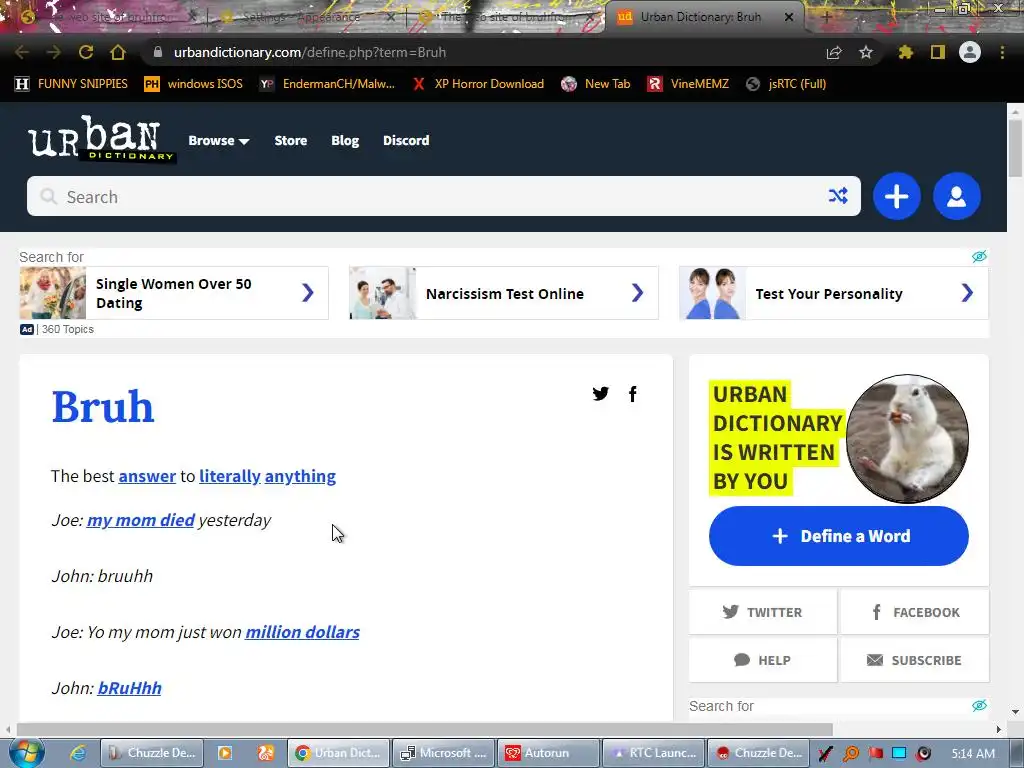Switch to the Autorun taskbar window
1024x768 pixels.
(548, 753)
